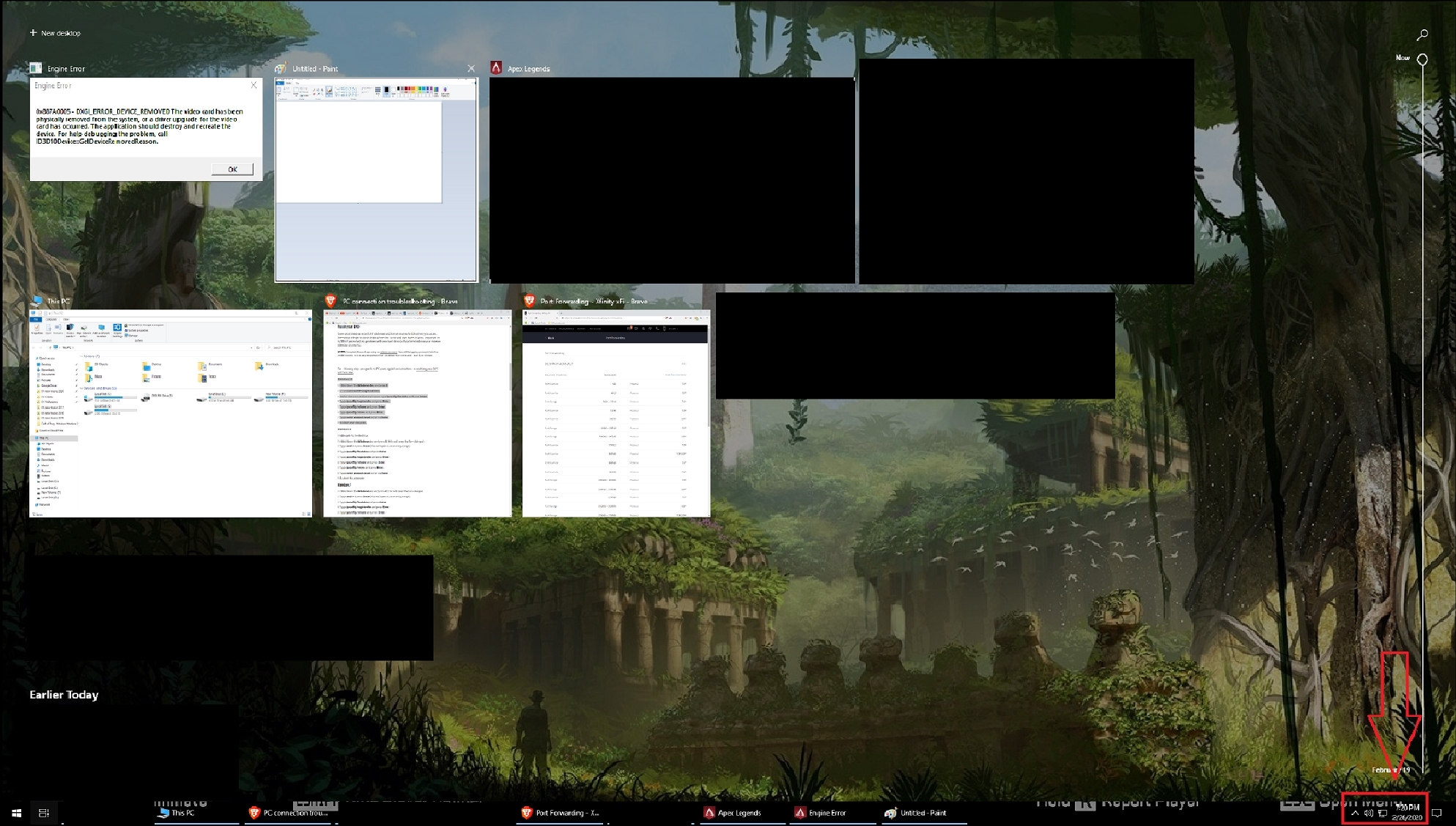Open the volume control tray icon
The image size is (1456, 826).
[x=1368, y=813]
